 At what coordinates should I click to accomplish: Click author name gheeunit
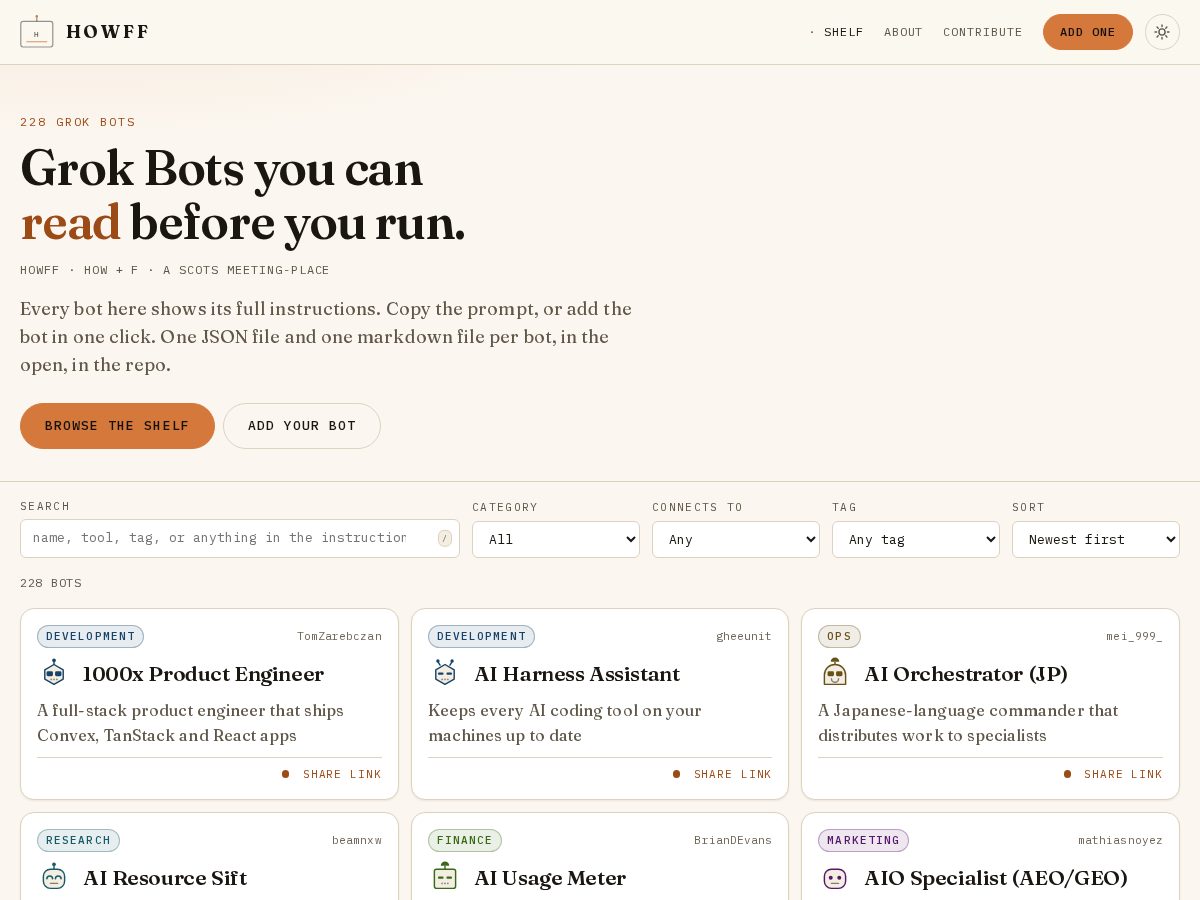[x=744, y=636]
